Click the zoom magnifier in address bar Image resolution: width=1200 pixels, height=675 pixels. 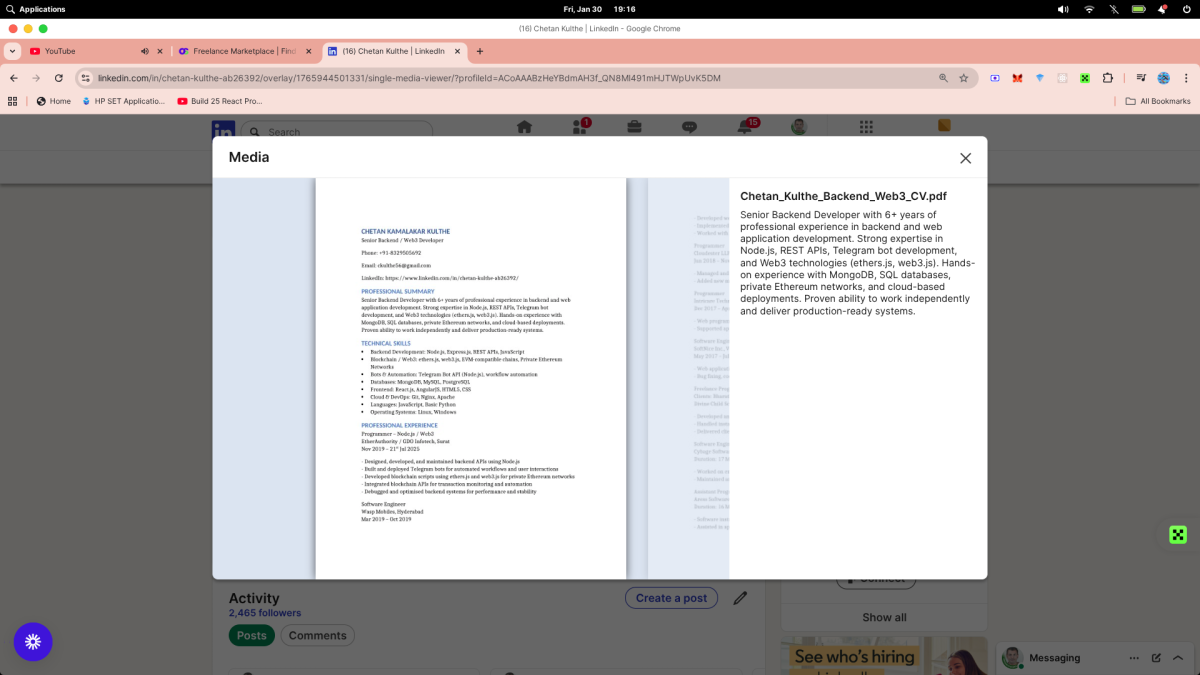pos(943,78)
